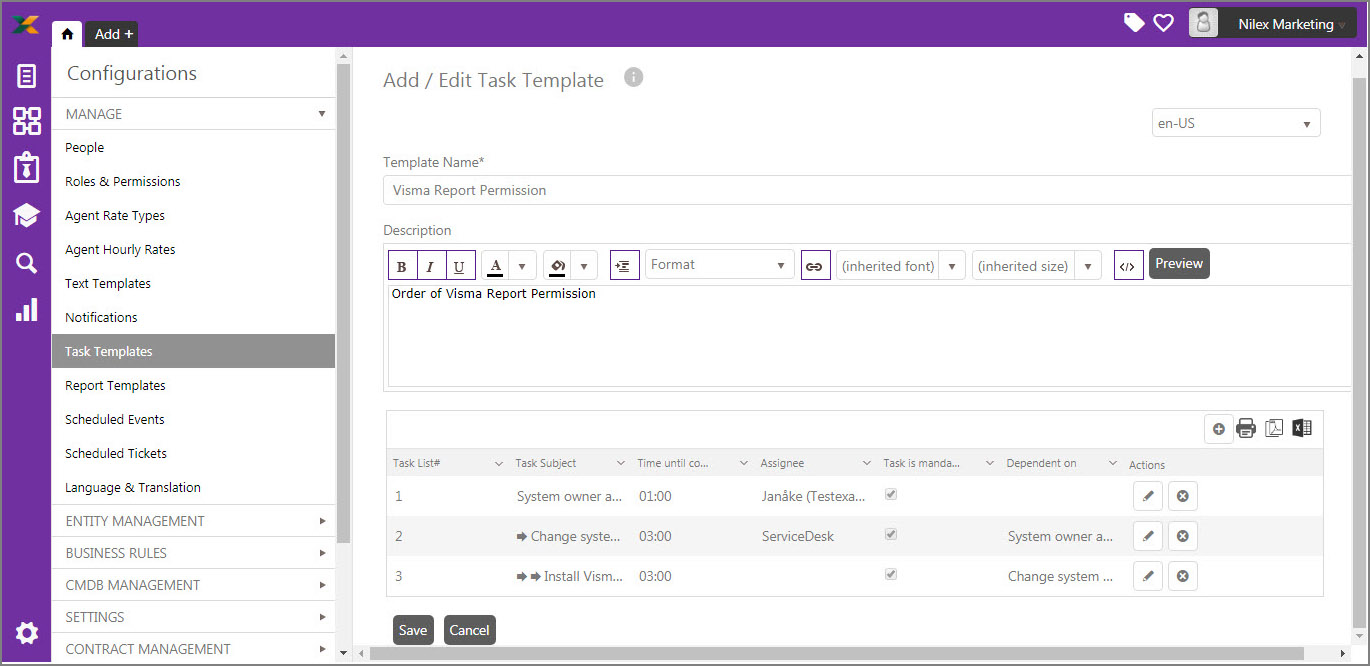Open Dependent on column menu arrow

1113,463
